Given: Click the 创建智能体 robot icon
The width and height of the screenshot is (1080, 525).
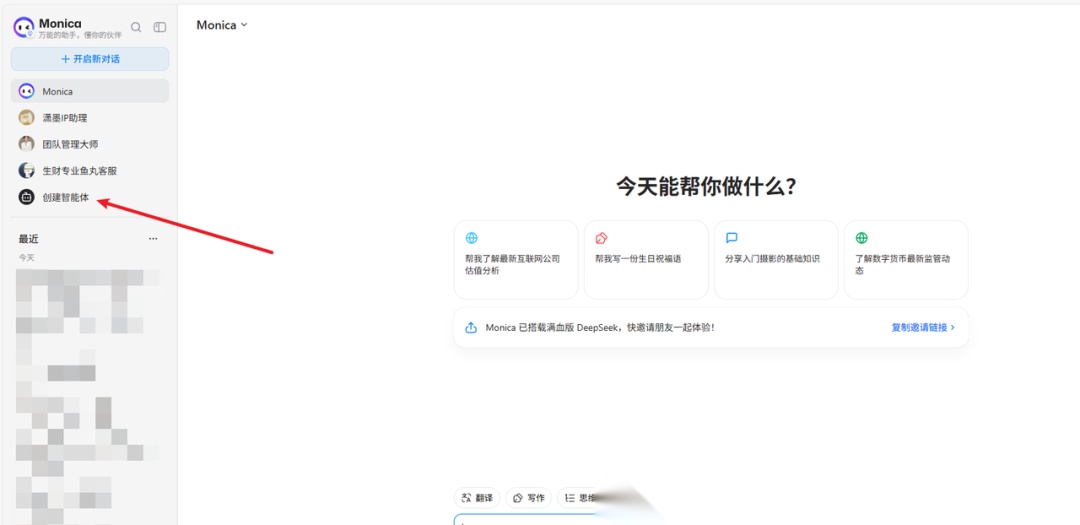Looking at the screenshot, I should tap(26, 197).
